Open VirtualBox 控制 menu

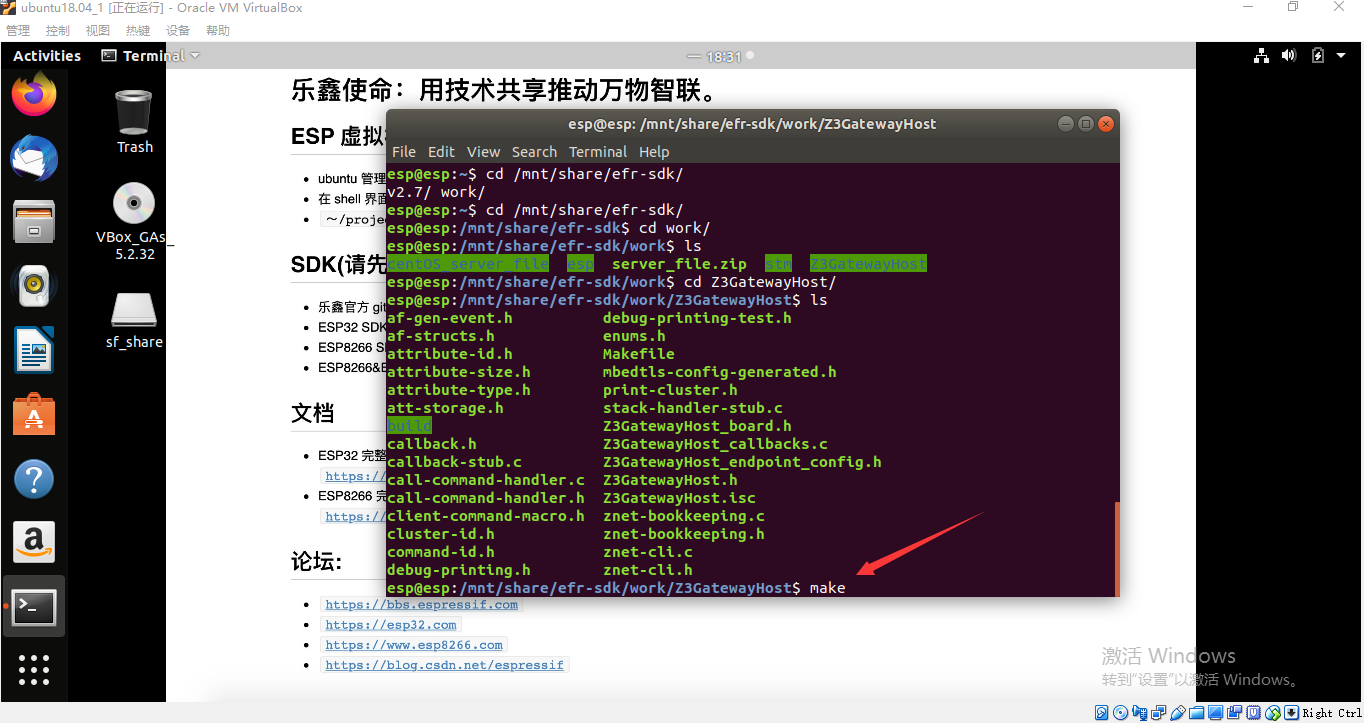point(58,31)
